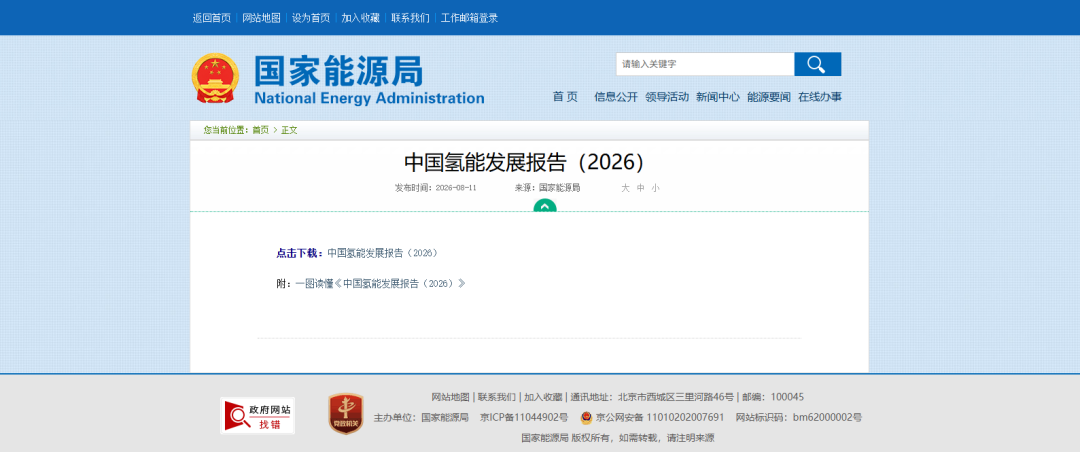Viewport: 1080px width, 452px height.
Task: Open 工作邮箱登录 link
Action: point(469,18)
